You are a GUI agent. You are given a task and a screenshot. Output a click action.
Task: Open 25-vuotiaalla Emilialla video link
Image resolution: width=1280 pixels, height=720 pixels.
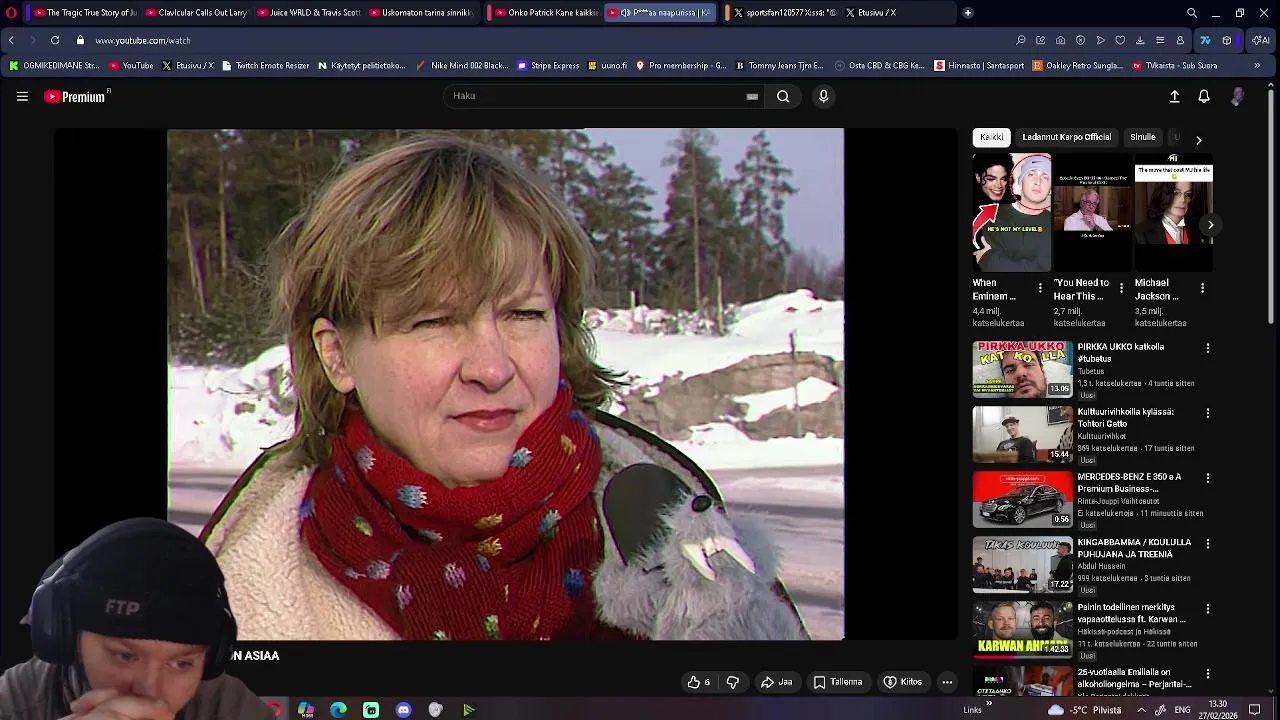pos(1134,678)
